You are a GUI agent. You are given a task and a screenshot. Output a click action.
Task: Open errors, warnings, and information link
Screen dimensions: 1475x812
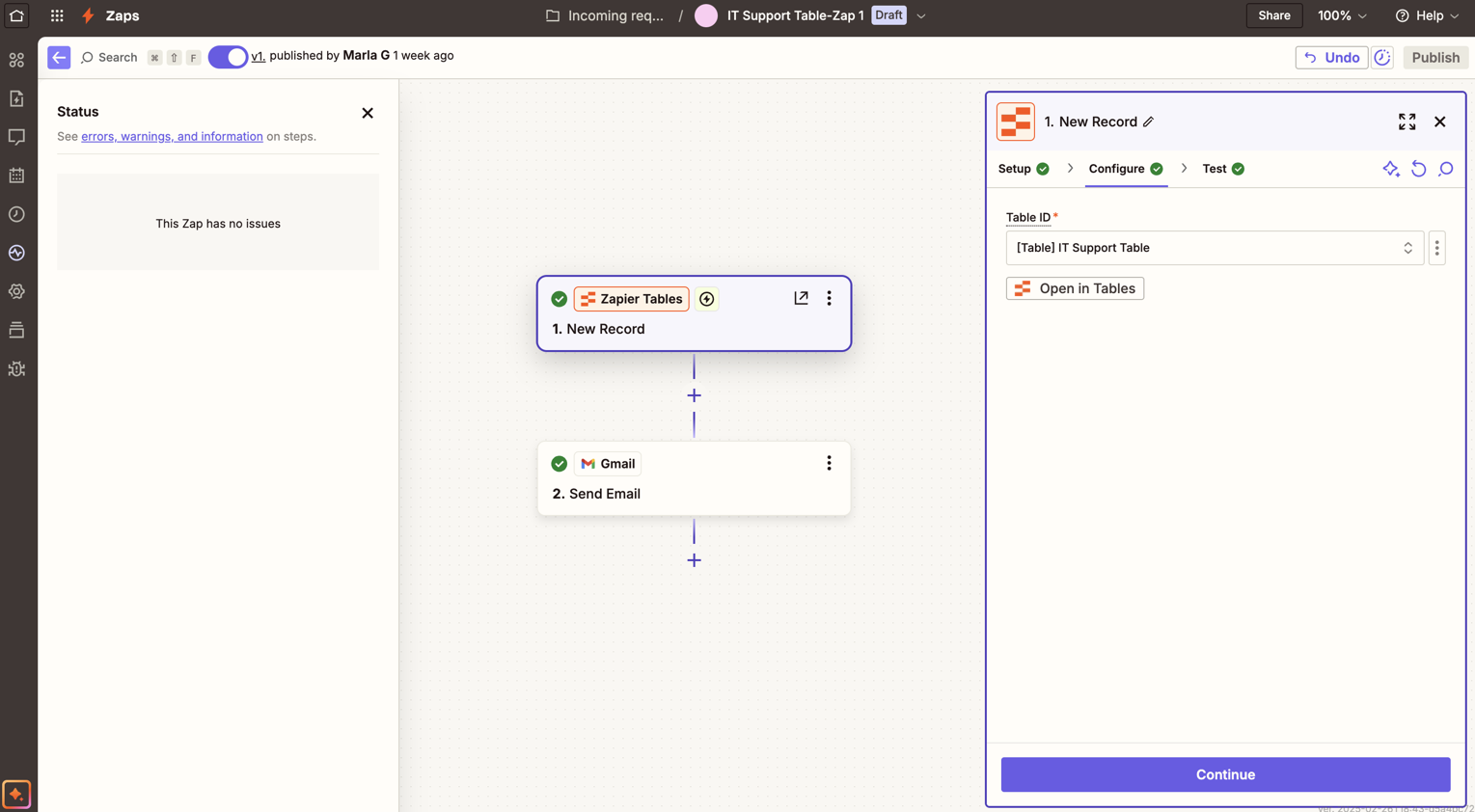click(x=172, y=136)
